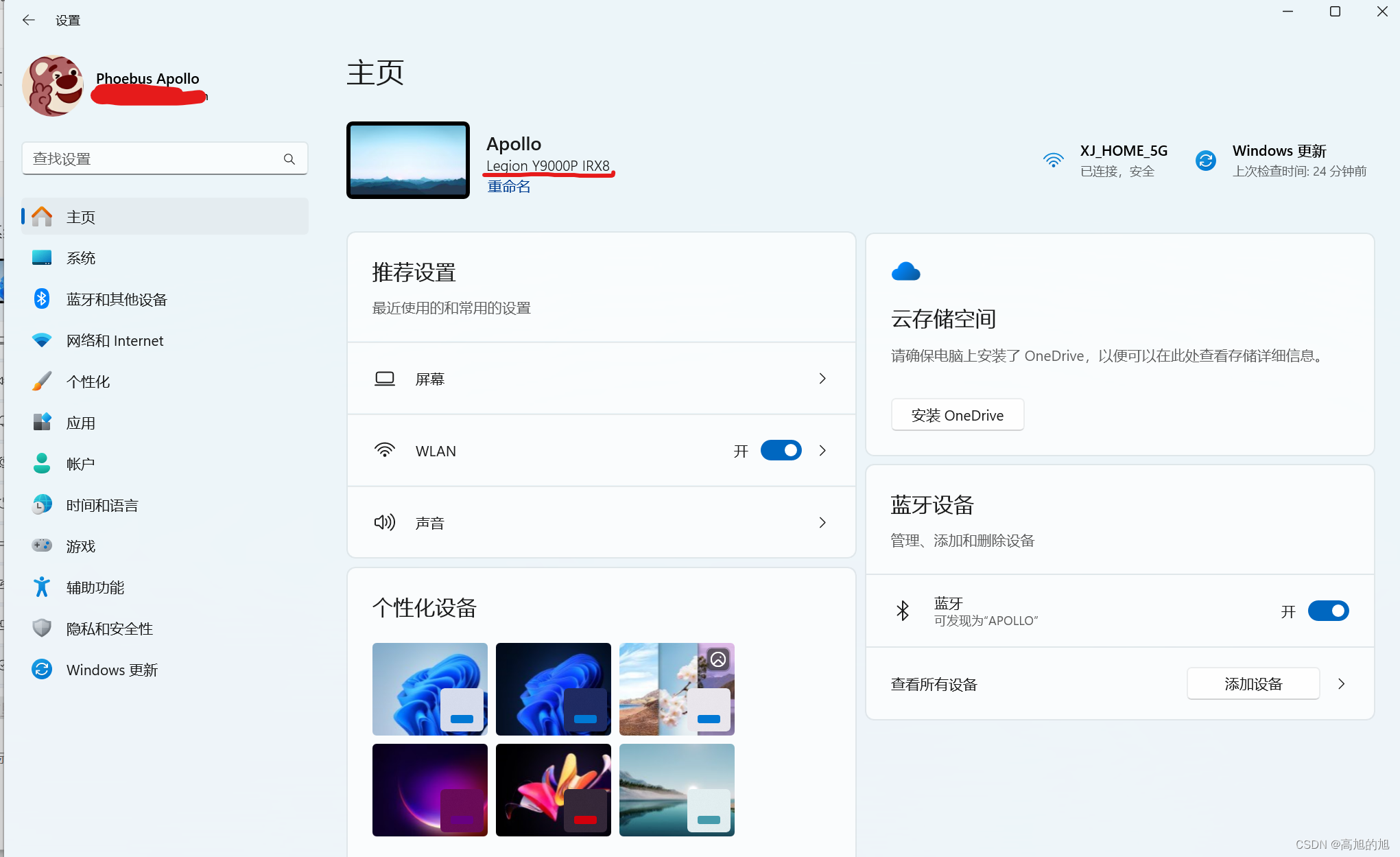Open Bluetooth and other devices icon

42,299
